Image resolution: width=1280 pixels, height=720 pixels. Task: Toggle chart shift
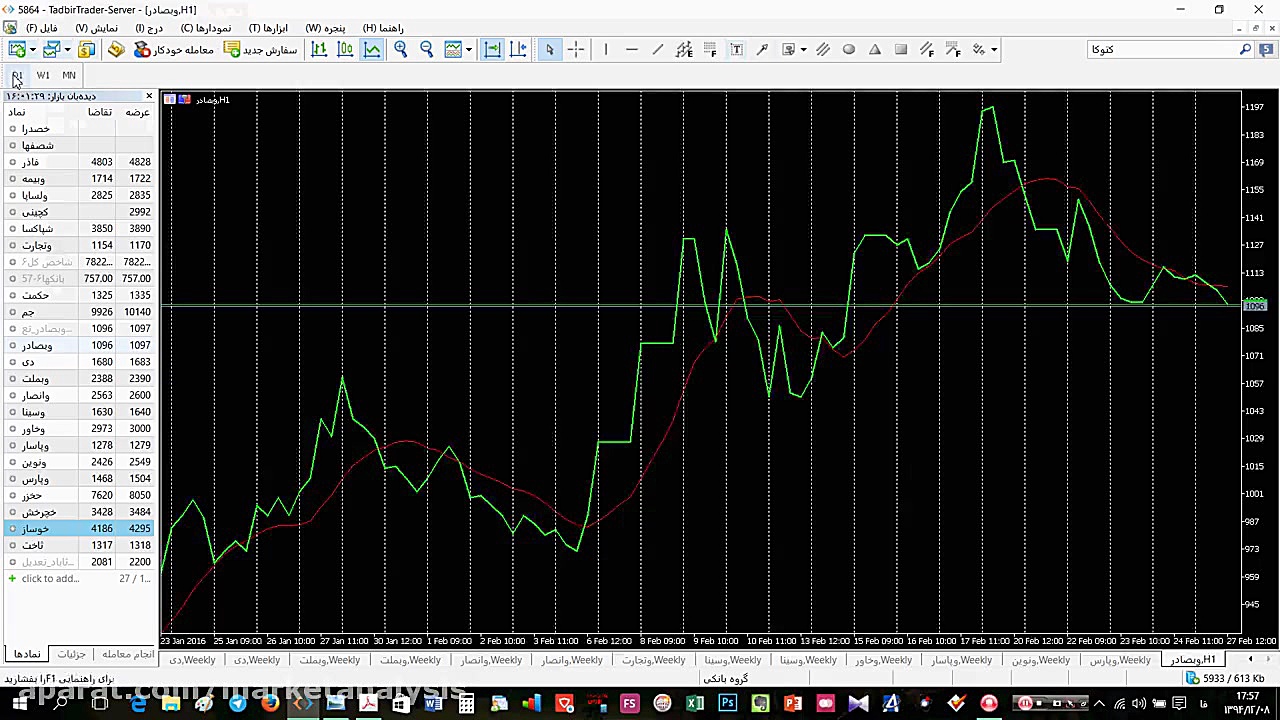click(518, 49)
